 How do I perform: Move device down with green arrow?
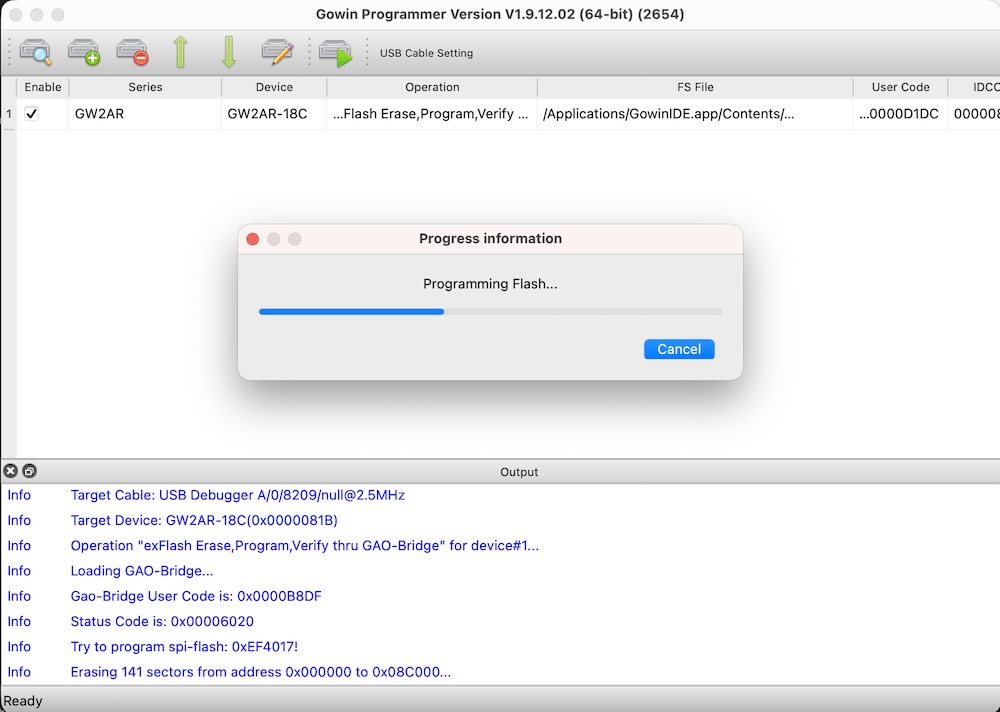(x=228, y=52)
